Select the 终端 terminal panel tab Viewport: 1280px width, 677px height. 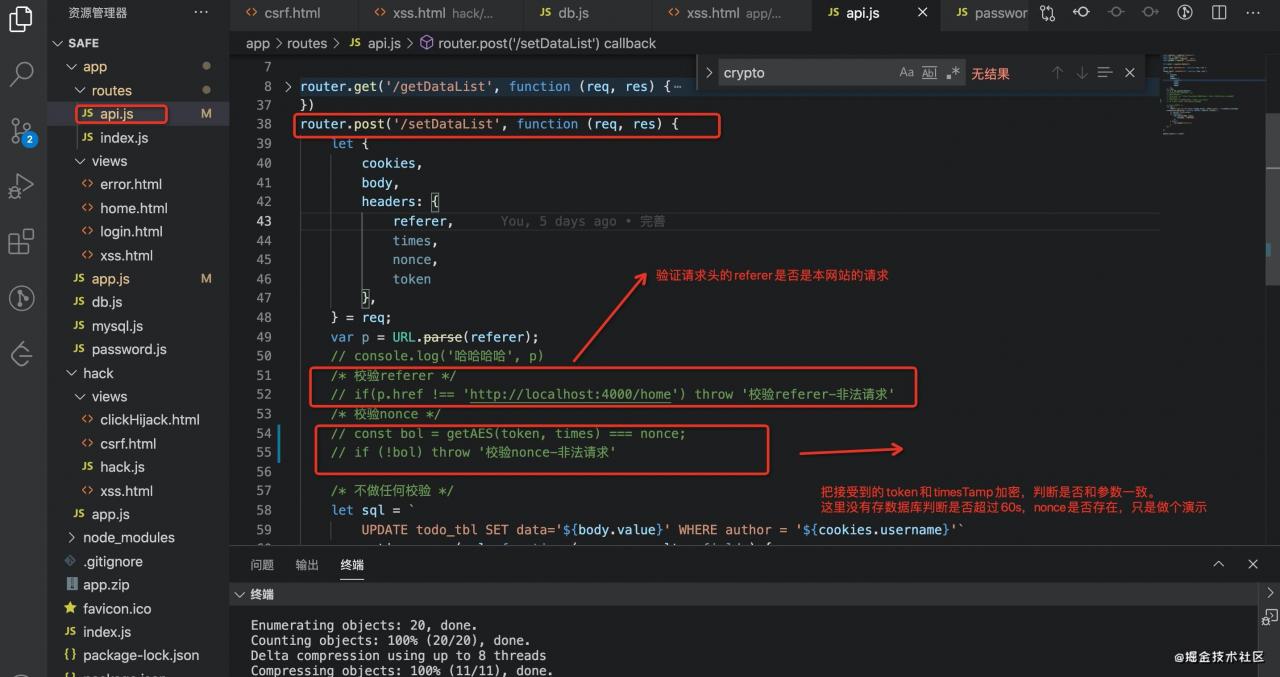352,564
